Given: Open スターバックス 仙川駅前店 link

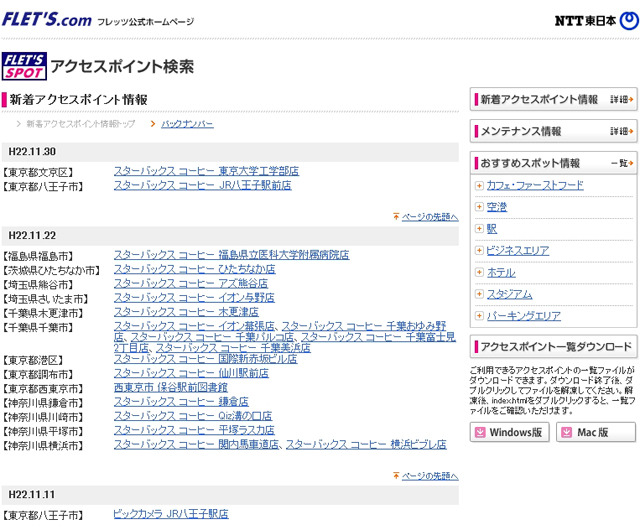Looking at the screenshot, I should (191, 373).
